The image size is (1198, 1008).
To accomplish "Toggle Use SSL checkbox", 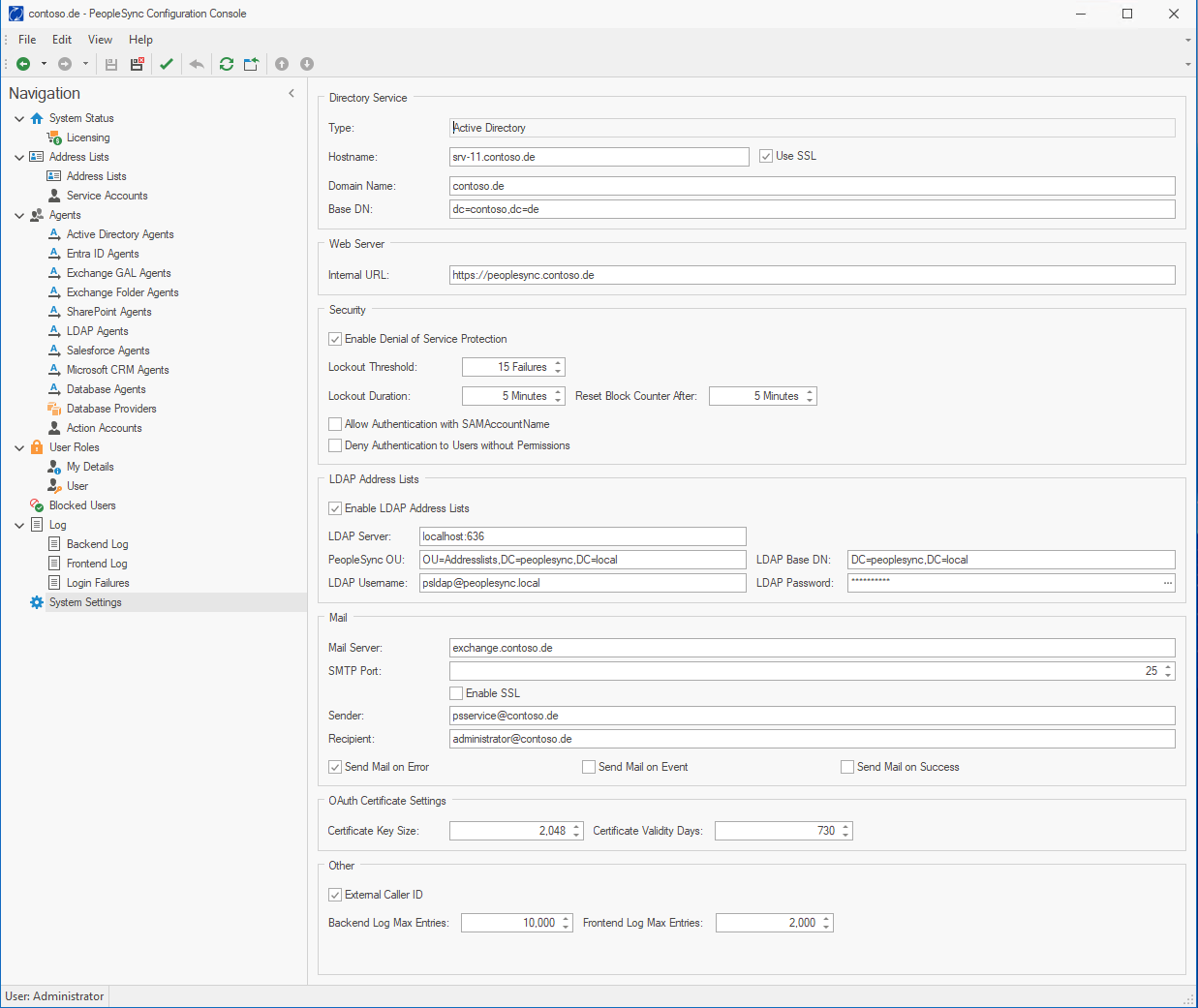I will (x=766, y=156).
